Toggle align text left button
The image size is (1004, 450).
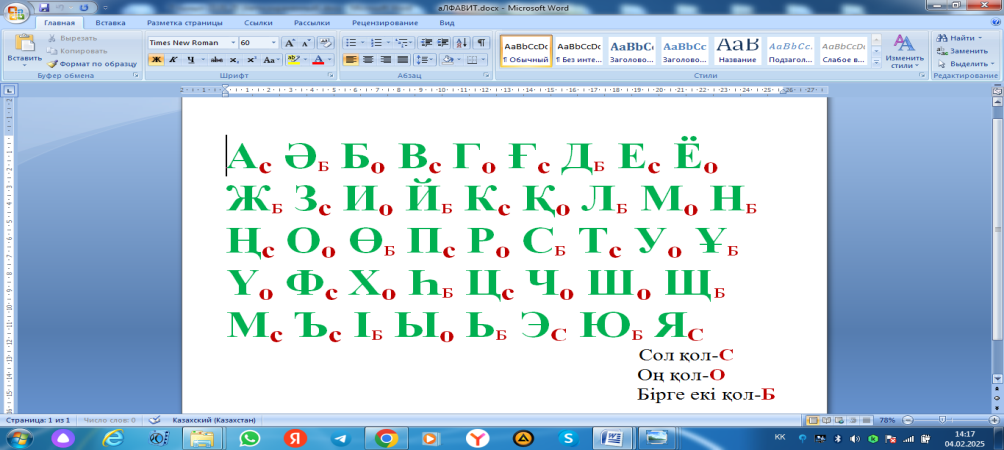pyautogui.click(x=352, y=60)
